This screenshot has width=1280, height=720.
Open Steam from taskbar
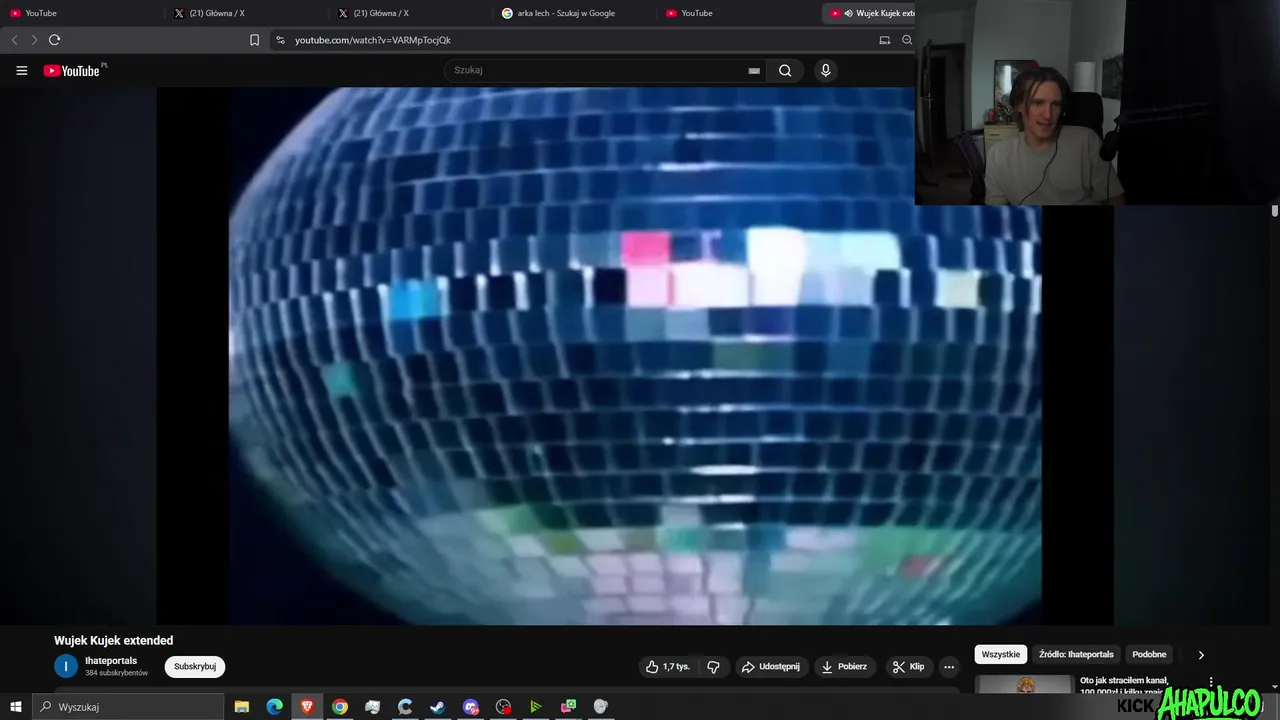click(438, 707)
